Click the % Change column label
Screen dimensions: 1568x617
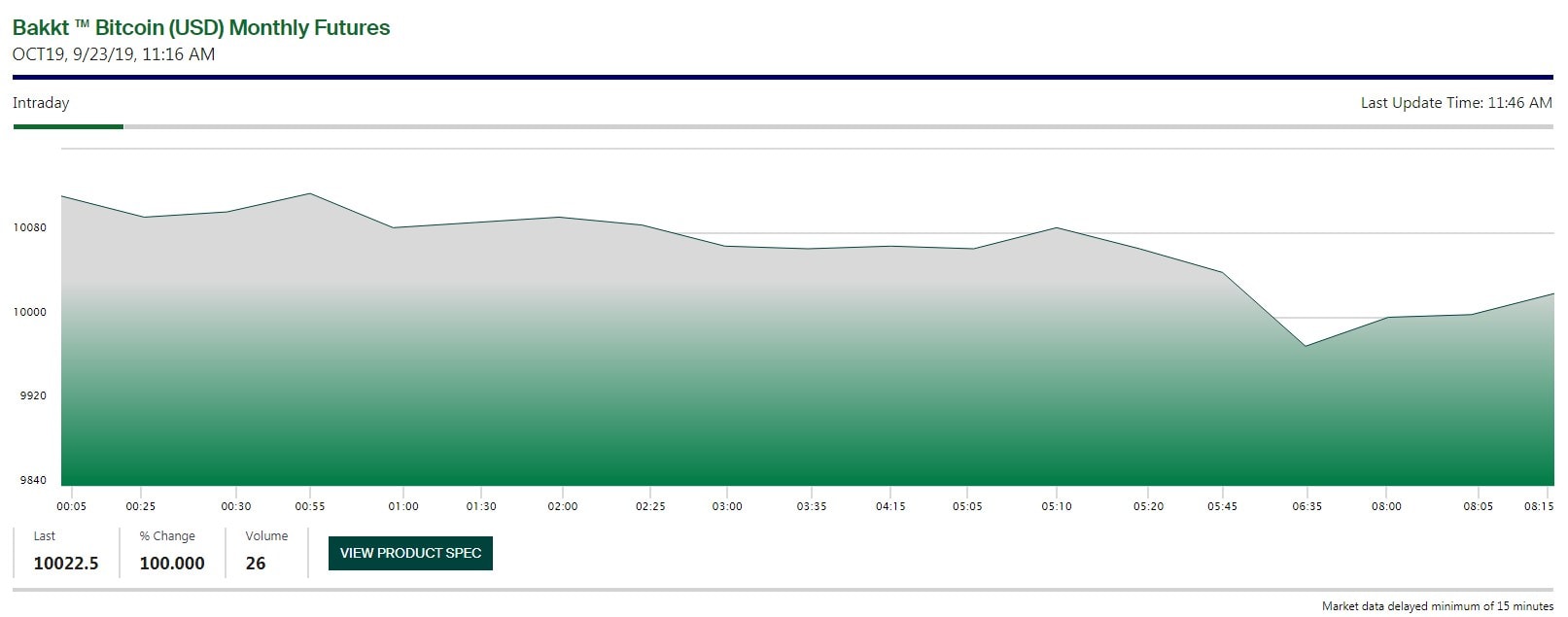tap(167, 536)
